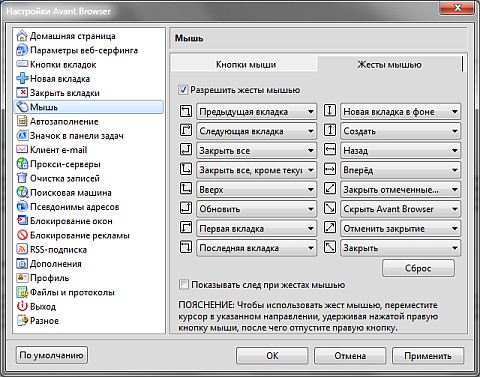The height and width of the screenshot is (377, 480).
Task: Click gesture icon beside Новая вкладка в фоне
Action: tap(330, 111)
